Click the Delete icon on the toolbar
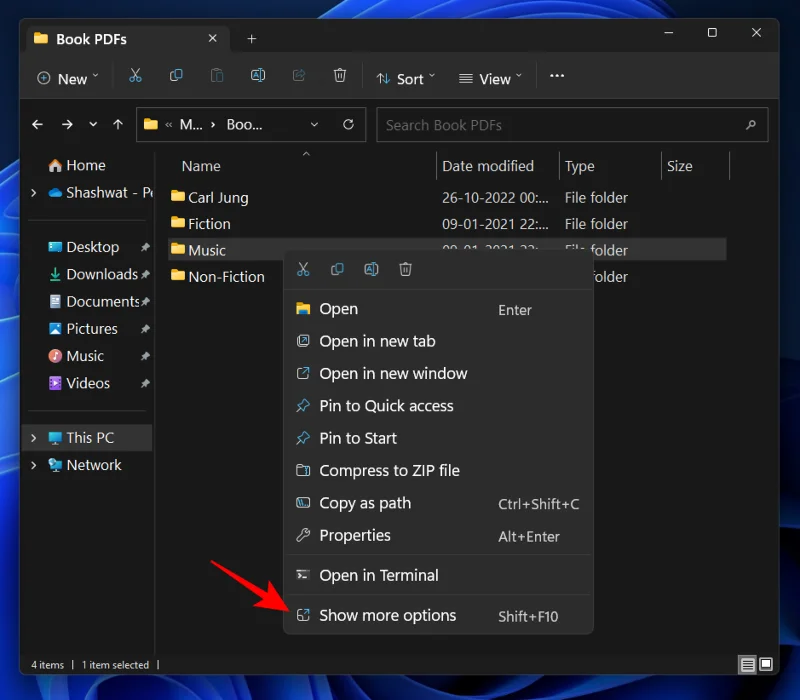 (x=339, y=76)
